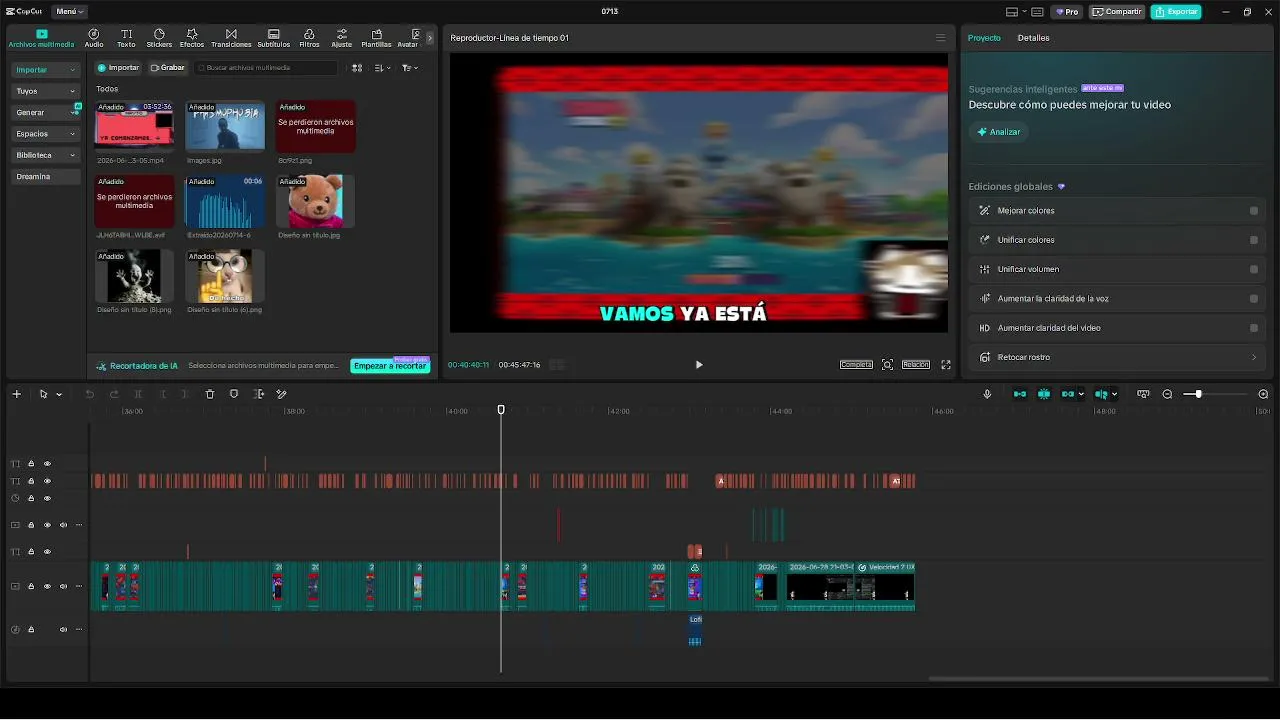Open the magic wand auto-edit tool
The width and height of the screenshot is (1280, 720).
[282, 394]
